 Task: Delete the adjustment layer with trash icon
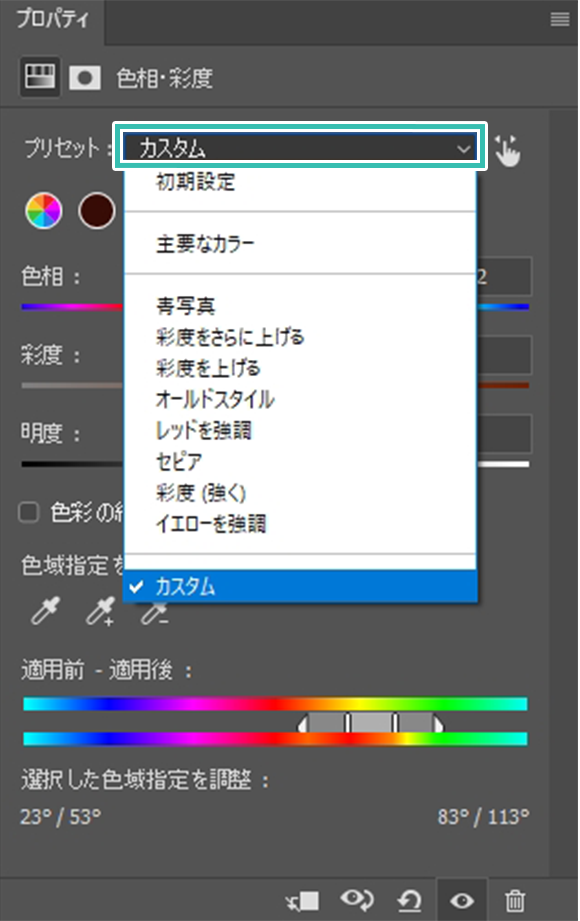click(515, 900)
